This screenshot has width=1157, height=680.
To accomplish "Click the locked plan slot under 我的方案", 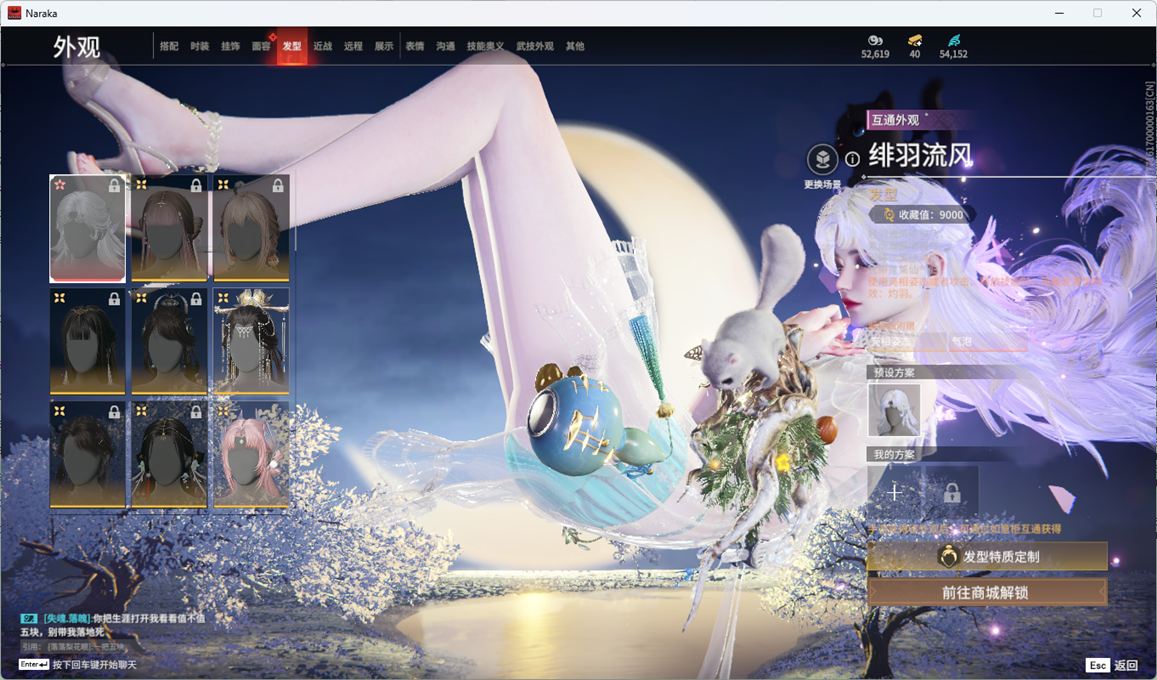I will [x=952, y=492].
